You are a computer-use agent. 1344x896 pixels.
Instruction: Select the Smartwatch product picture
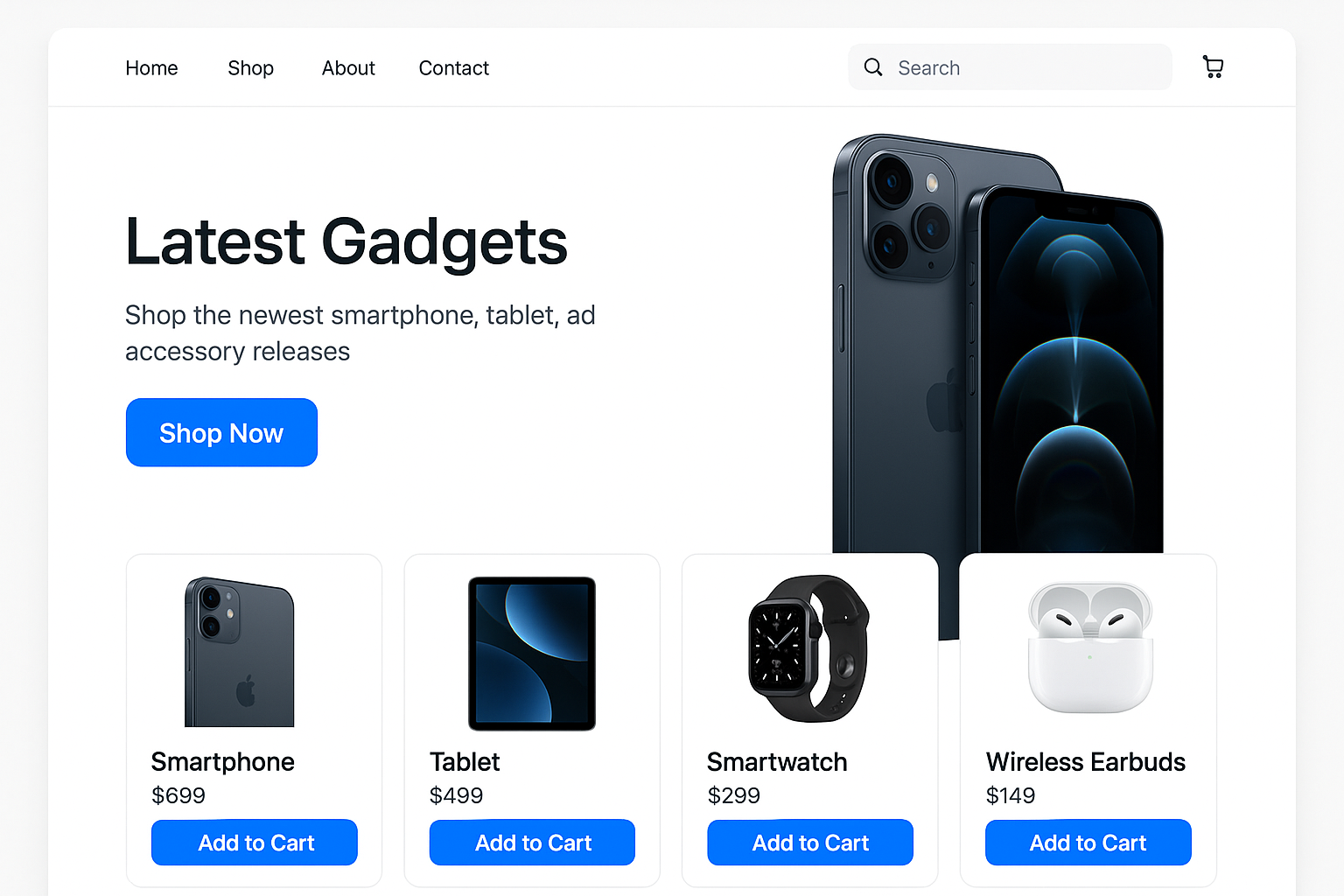809,648
